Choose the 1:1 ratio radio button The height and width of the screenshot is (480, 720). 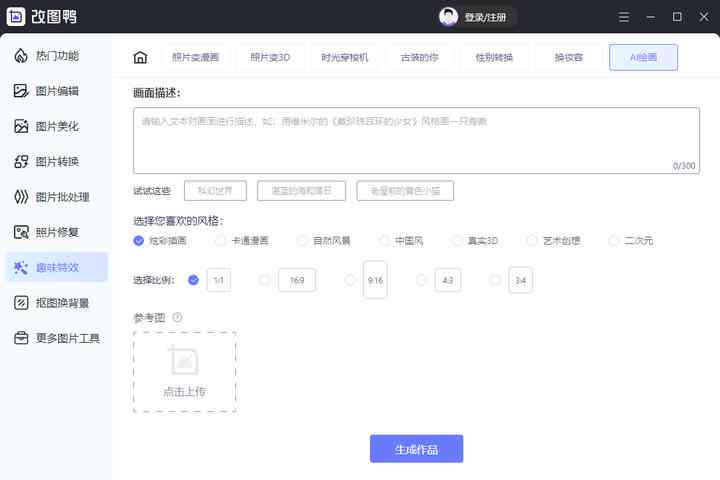tap(193, 280)
